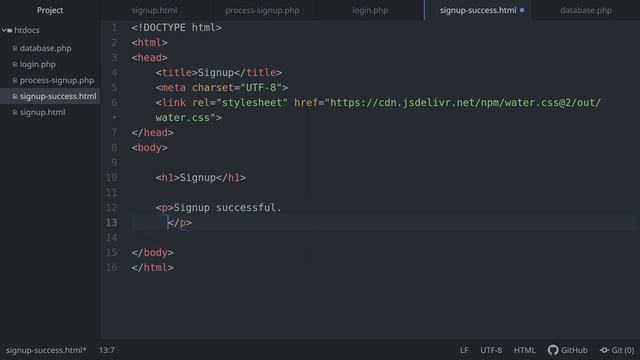Click the signup-success.html* status bar file name
The height and width of the screenshot is (360, 640).
pyautogui.click(x=46, y=350)
